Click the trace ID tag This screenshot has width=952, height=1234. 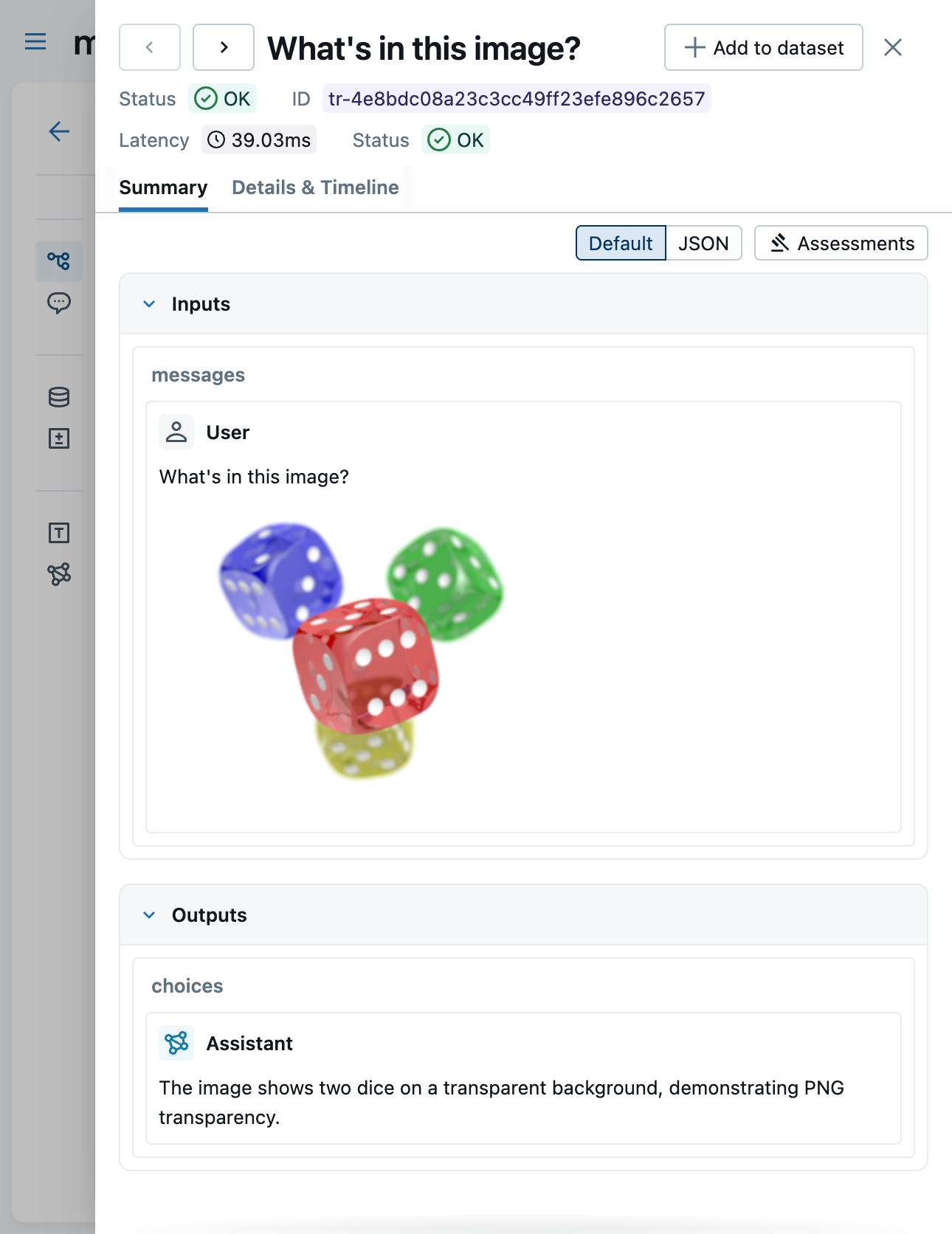point(517,99)
